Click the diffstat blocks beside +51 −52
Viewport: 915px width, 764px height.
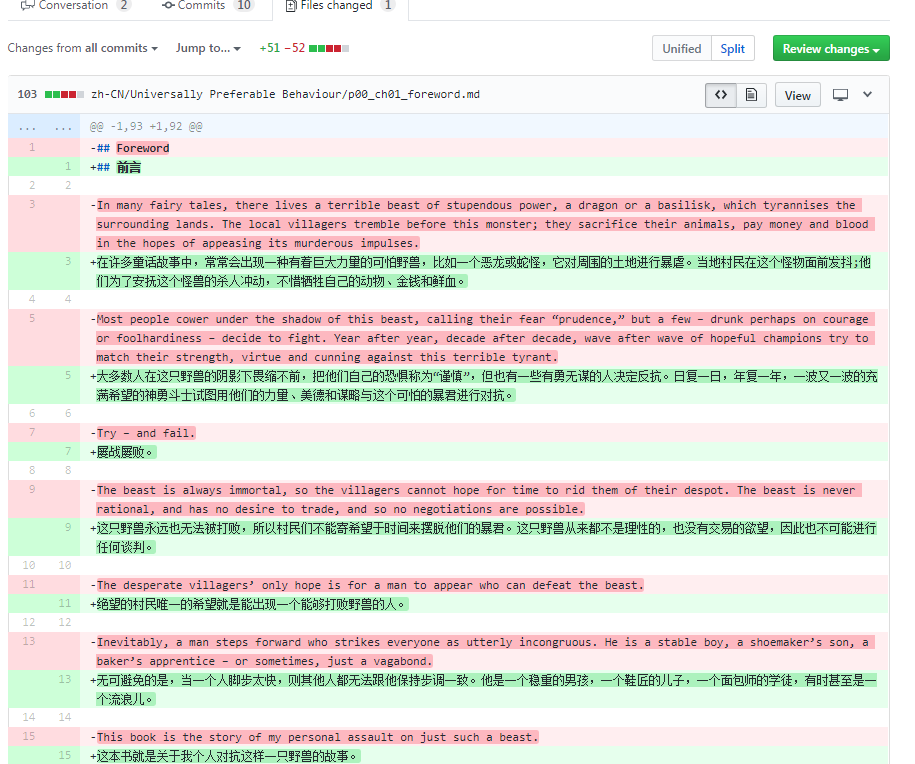tap(329, 48)
